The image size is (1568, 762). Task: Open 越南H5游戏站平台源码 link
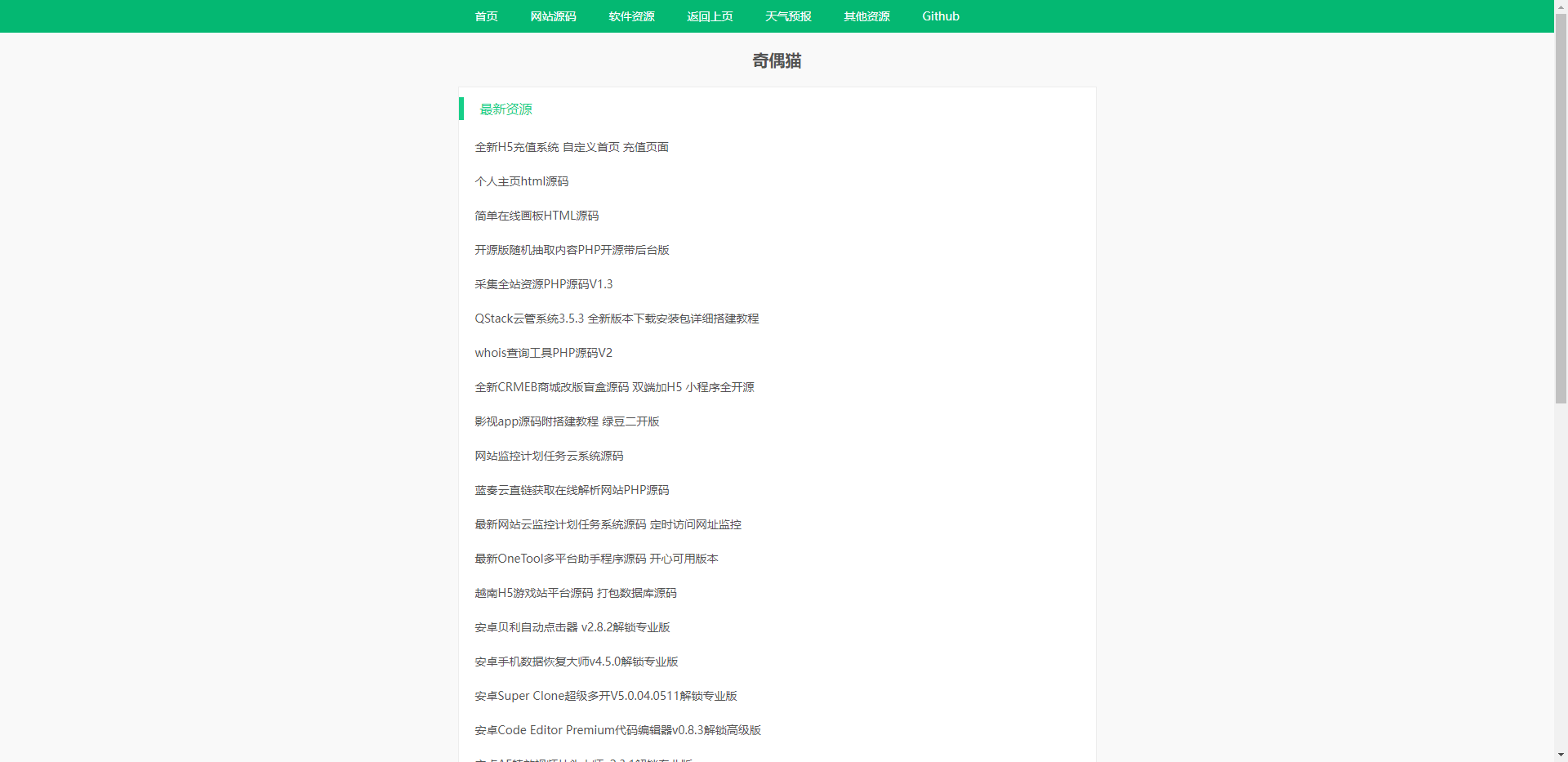click(x=575, y=593)
